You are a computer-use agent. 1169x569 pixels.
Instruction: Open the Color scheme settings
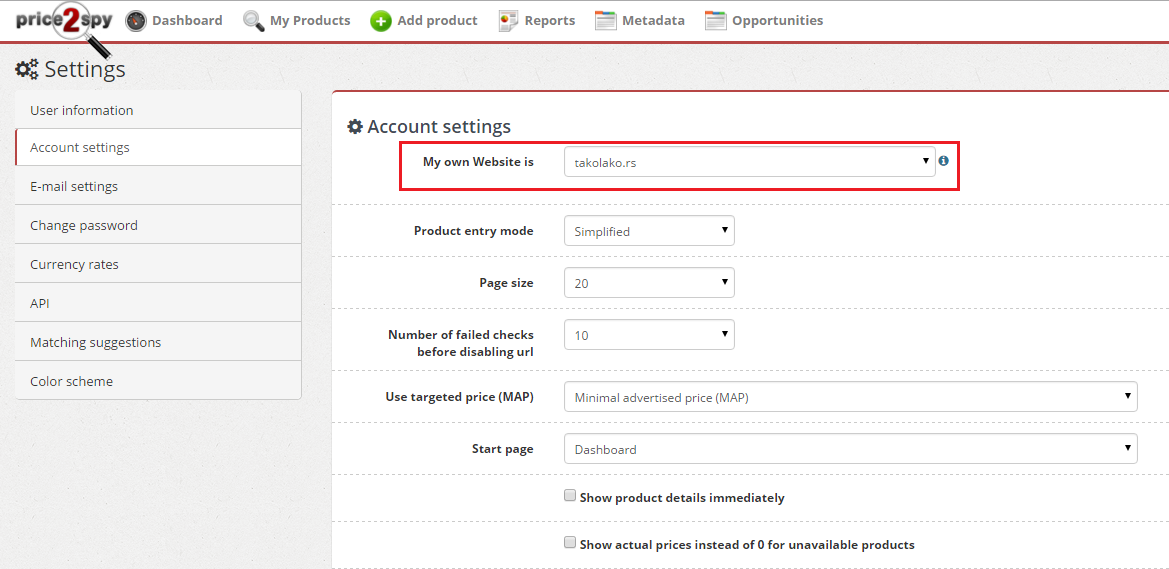tap(158, 380)
